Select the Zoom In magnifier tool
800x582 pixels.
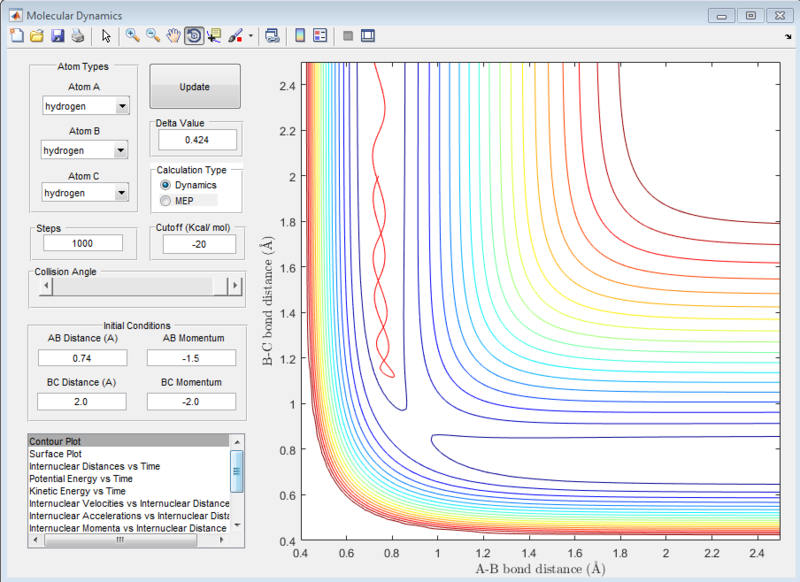132,36
